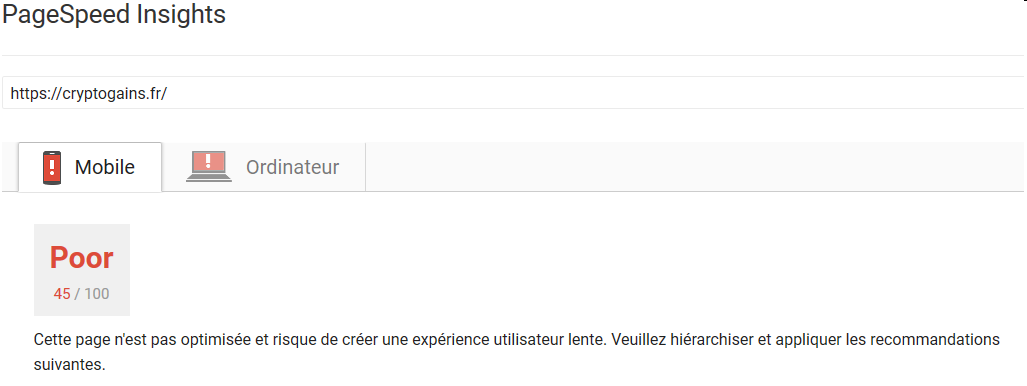
Task: Select the exclamation mark on the laptop screen
Action: 208,161
